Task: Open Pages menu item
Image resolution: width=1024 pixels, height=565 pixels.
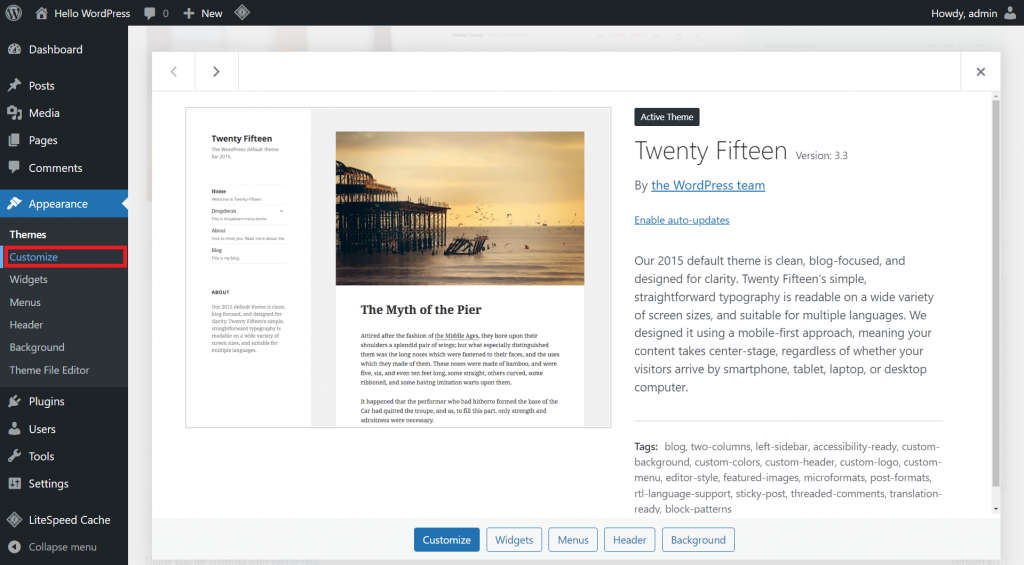Action: pyautogui.click(x=43, y=140)
